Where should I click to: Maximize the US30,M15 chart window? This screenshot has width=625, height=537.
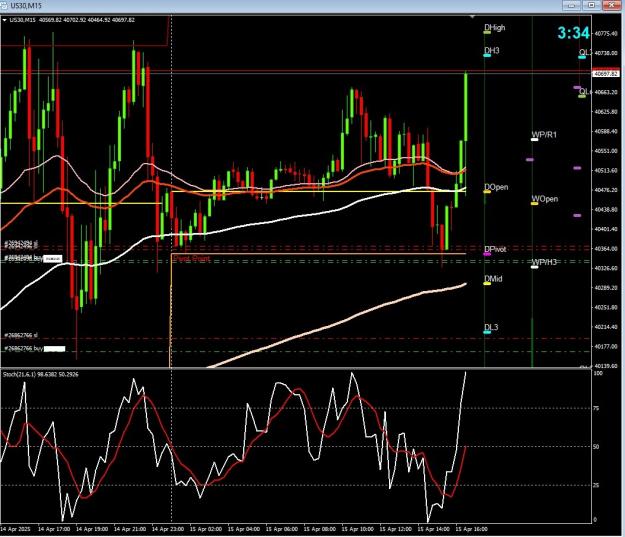tap(592, 5)
